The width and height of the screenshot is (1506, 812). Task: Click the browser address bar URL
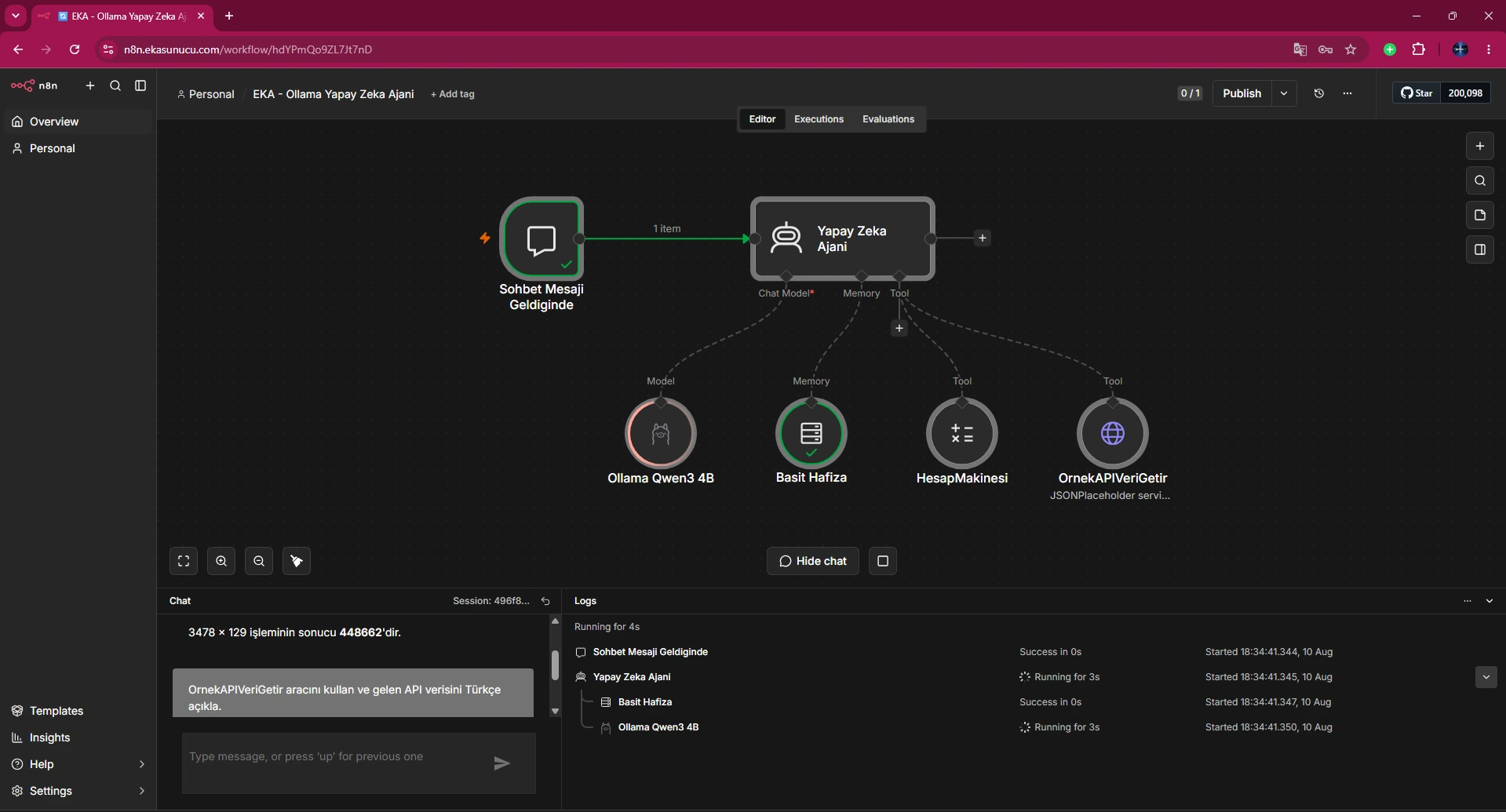(248, 49)
